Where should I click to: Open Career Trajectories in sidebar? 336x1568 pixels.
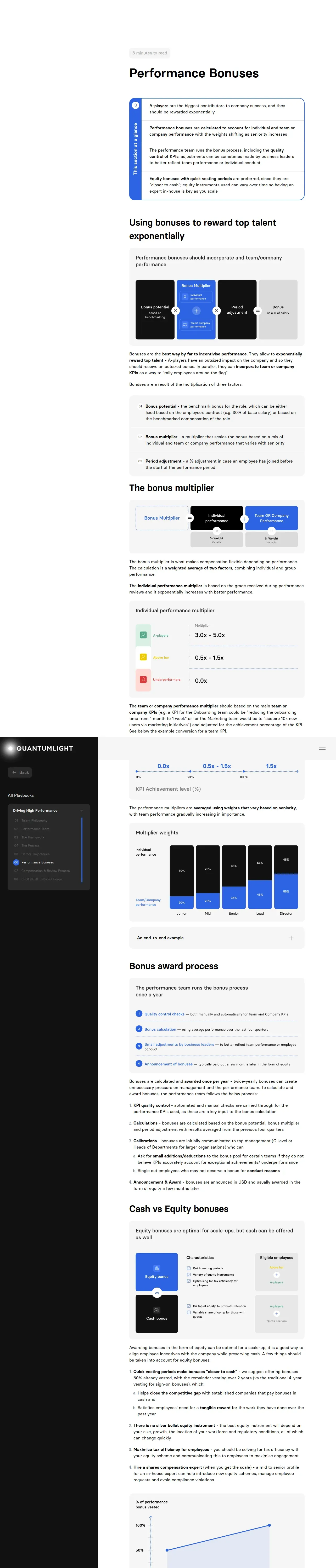tap(35, 854)
